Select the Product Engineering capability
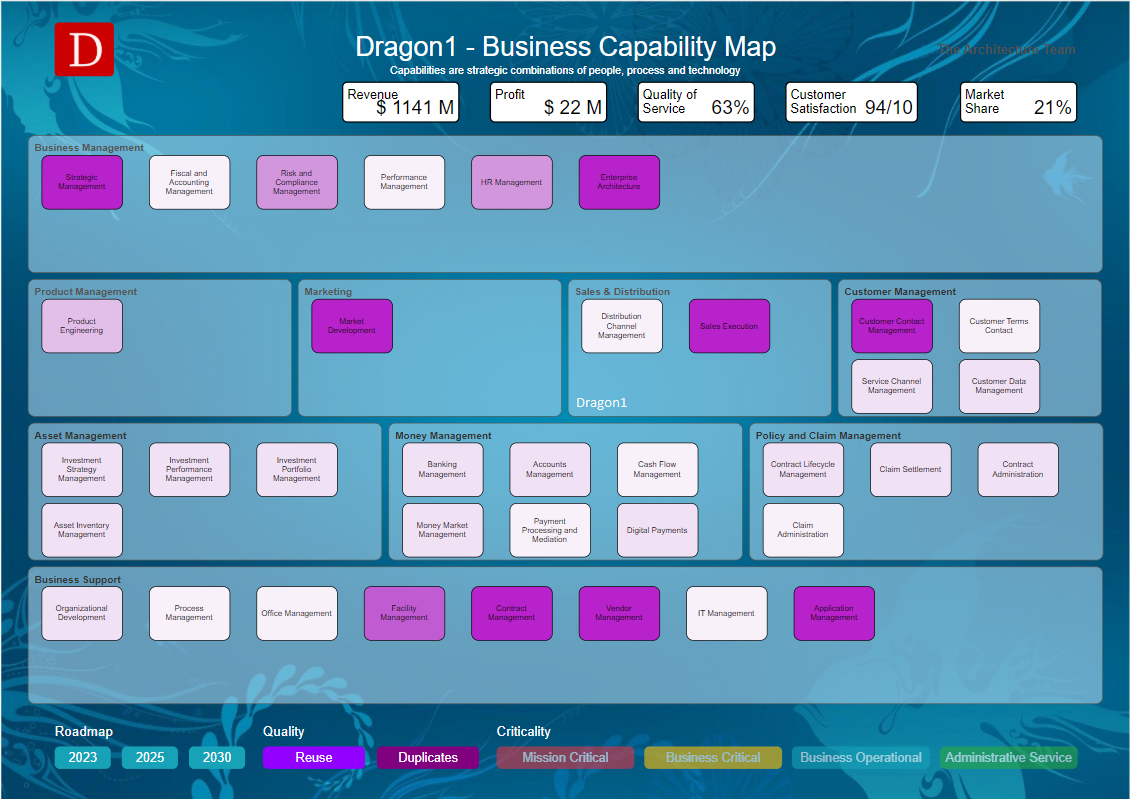This screenshot has height=800, width=1130. click(82, 326)
